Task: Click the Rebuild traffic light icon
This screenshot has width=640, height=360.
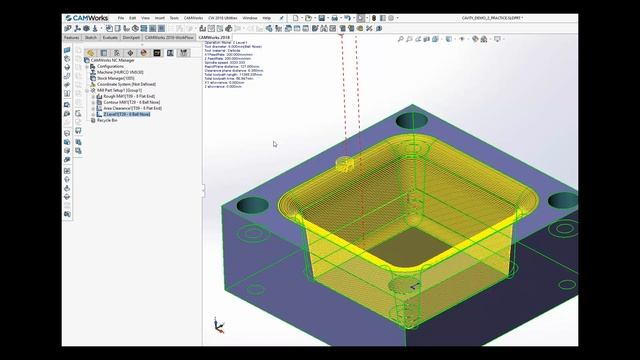Action: point(374,18)
